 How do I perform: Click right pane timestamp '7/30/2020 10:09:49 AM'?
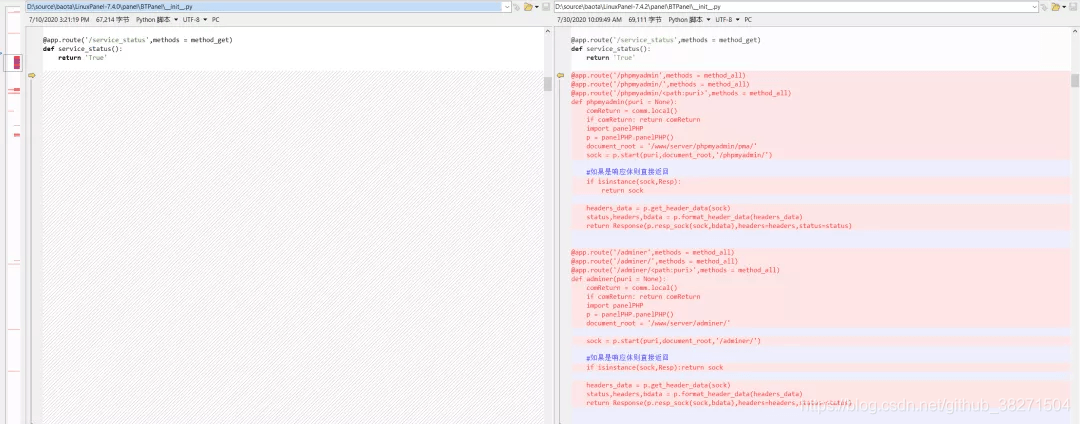[588, 20]
